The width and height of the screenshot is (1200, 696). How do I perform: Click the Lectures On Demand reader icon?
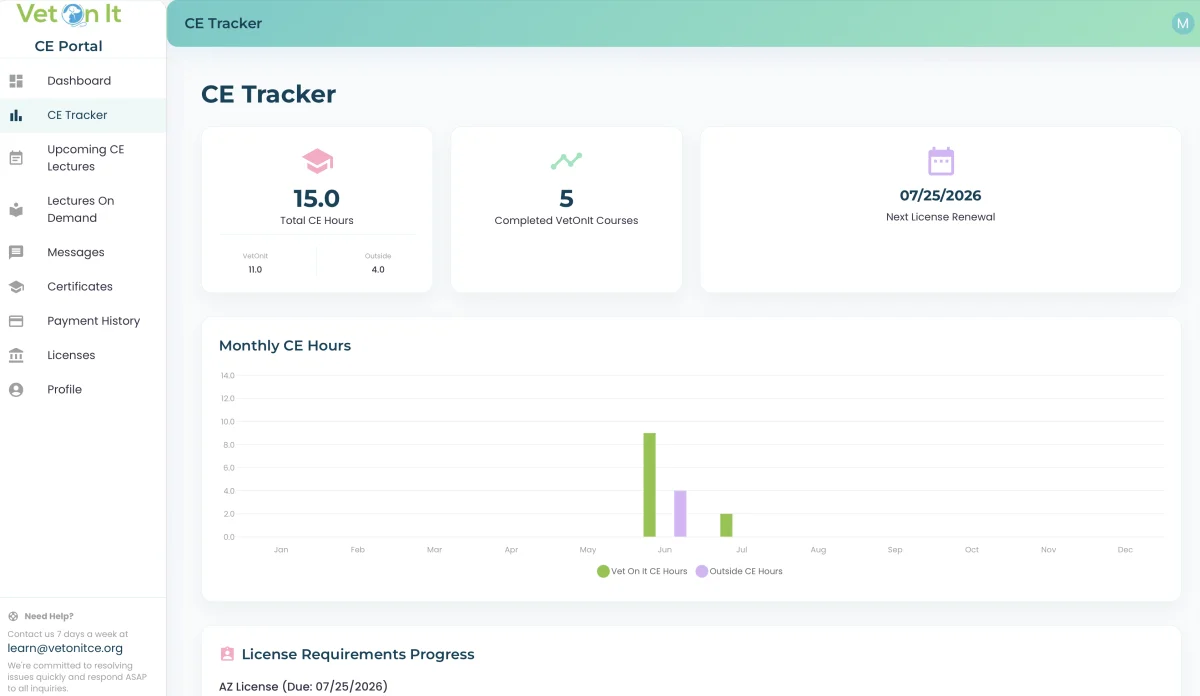coord(16,210)
